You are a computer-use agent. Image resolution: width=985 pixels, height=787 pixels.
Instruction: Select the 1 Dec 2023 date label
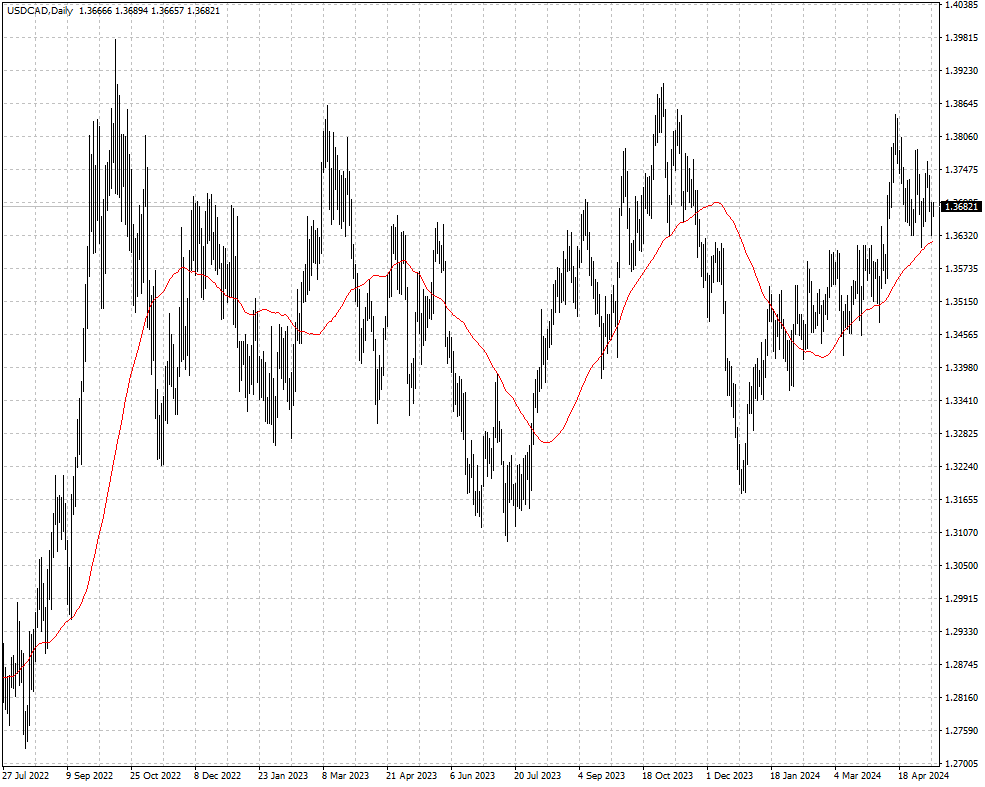(729, 776)
